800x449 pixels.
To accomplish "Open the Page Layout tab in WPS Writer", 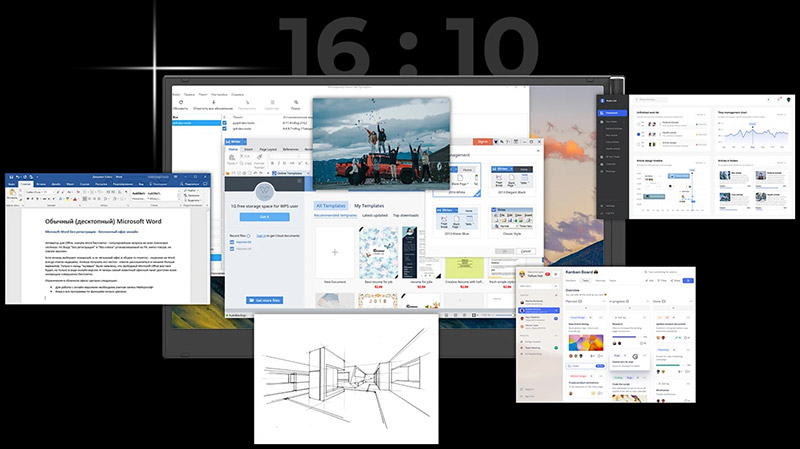I will [x=268, y=149].
